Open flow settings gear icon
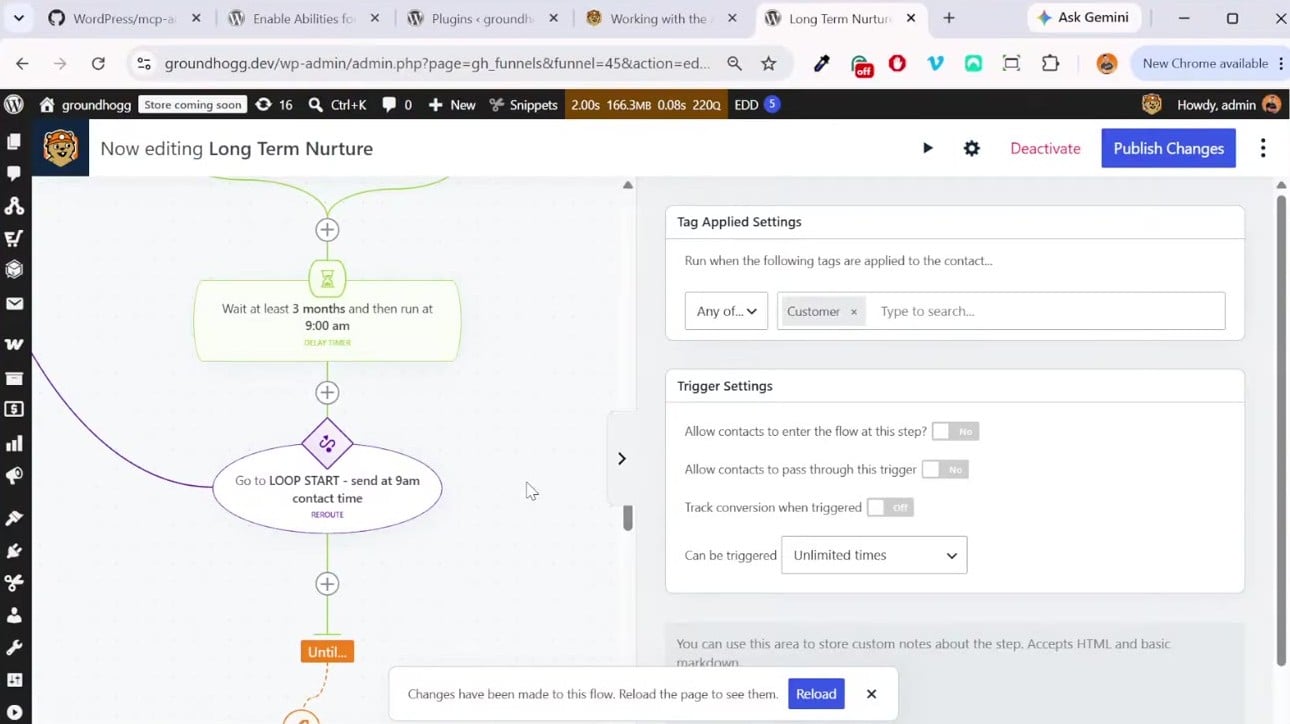Screen dimensions: 1290x724 971,148
